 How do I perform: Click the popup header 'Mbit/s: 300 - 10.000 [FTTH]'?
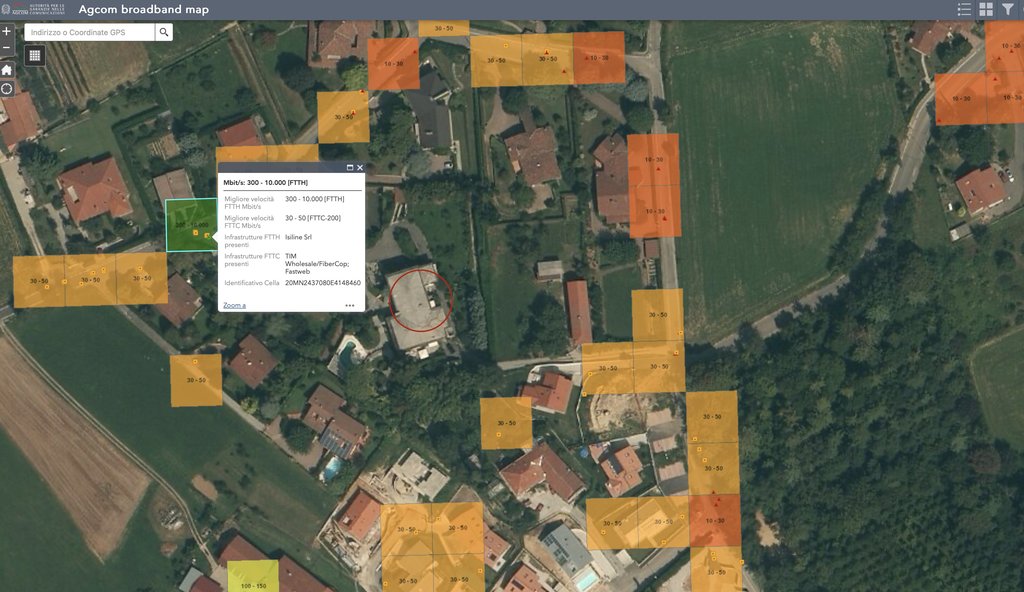coord(265,183)
